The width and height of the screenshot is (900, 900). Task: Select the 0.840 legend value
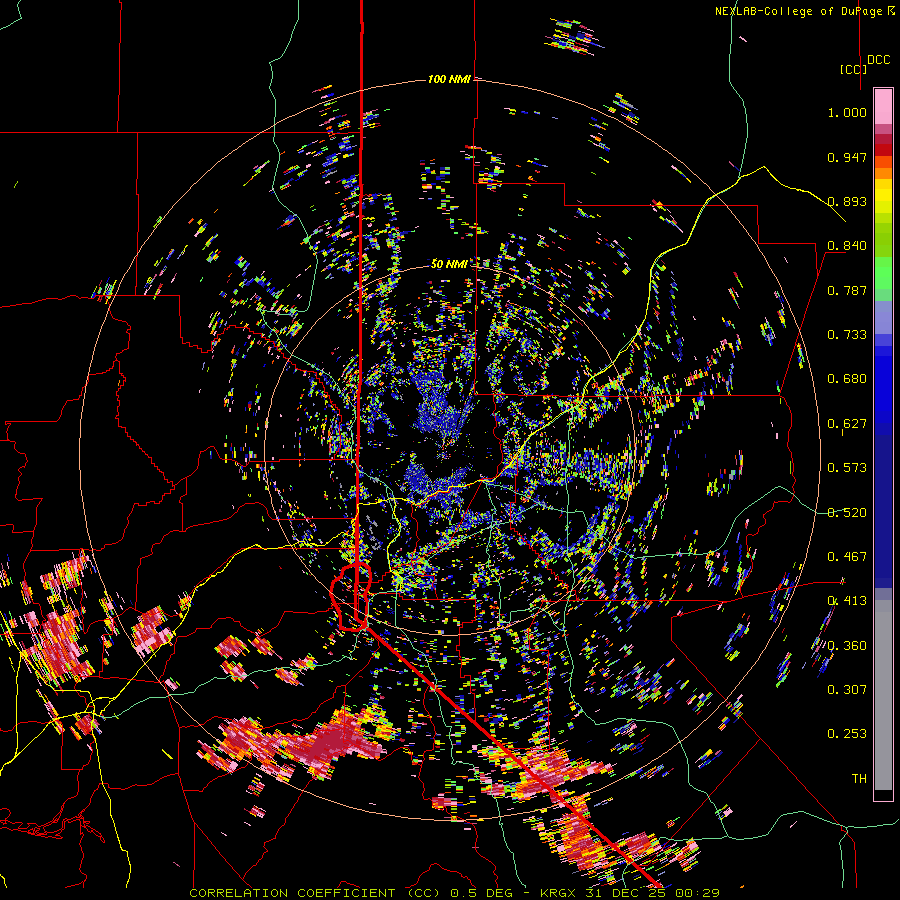point(847,246)
